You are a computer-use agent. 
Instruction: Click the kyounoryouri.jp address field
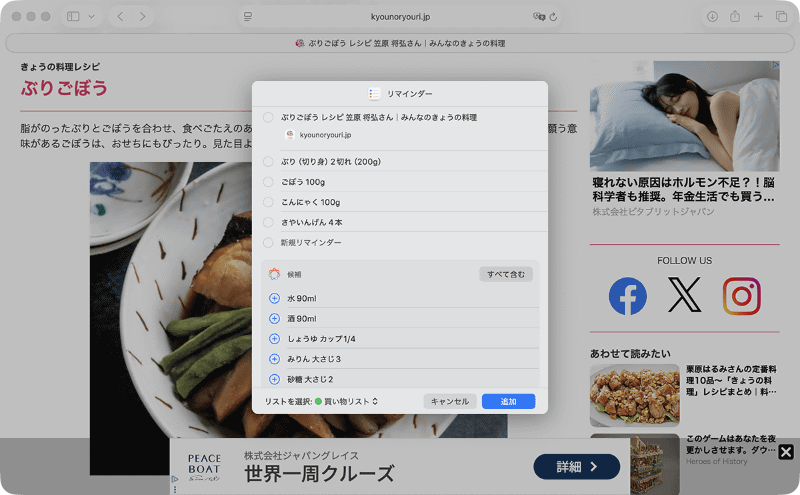(x=401, y=16)
